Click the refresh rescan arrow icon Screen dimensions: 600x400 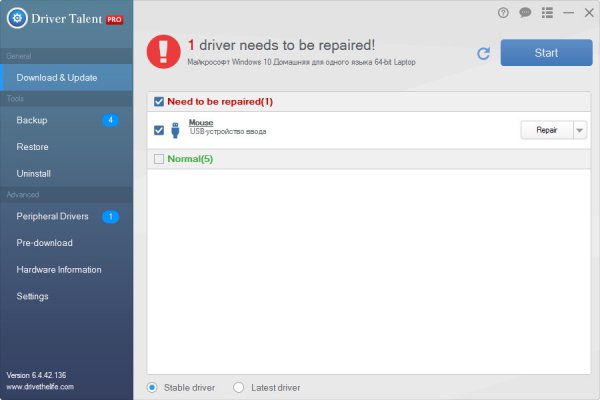click(x=484, y=53)
